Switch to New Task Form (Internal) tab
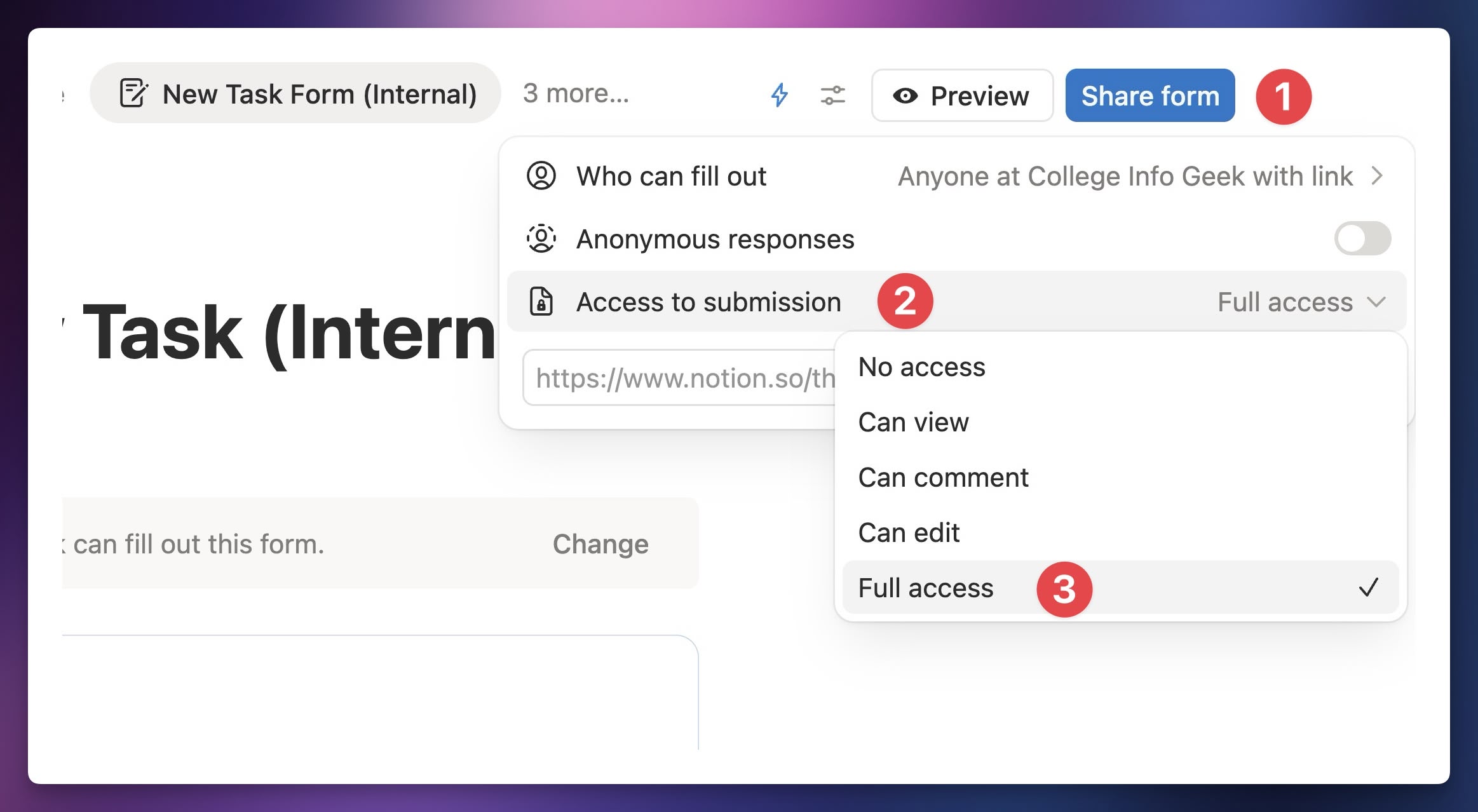This screenshot has height=812, width=1478. tap(295, 94)
